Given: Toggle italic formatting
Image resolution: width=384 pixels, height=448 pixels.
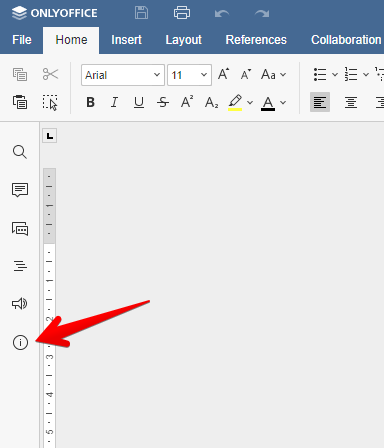Looking at the screenshot, I should (x=114, y=102).
